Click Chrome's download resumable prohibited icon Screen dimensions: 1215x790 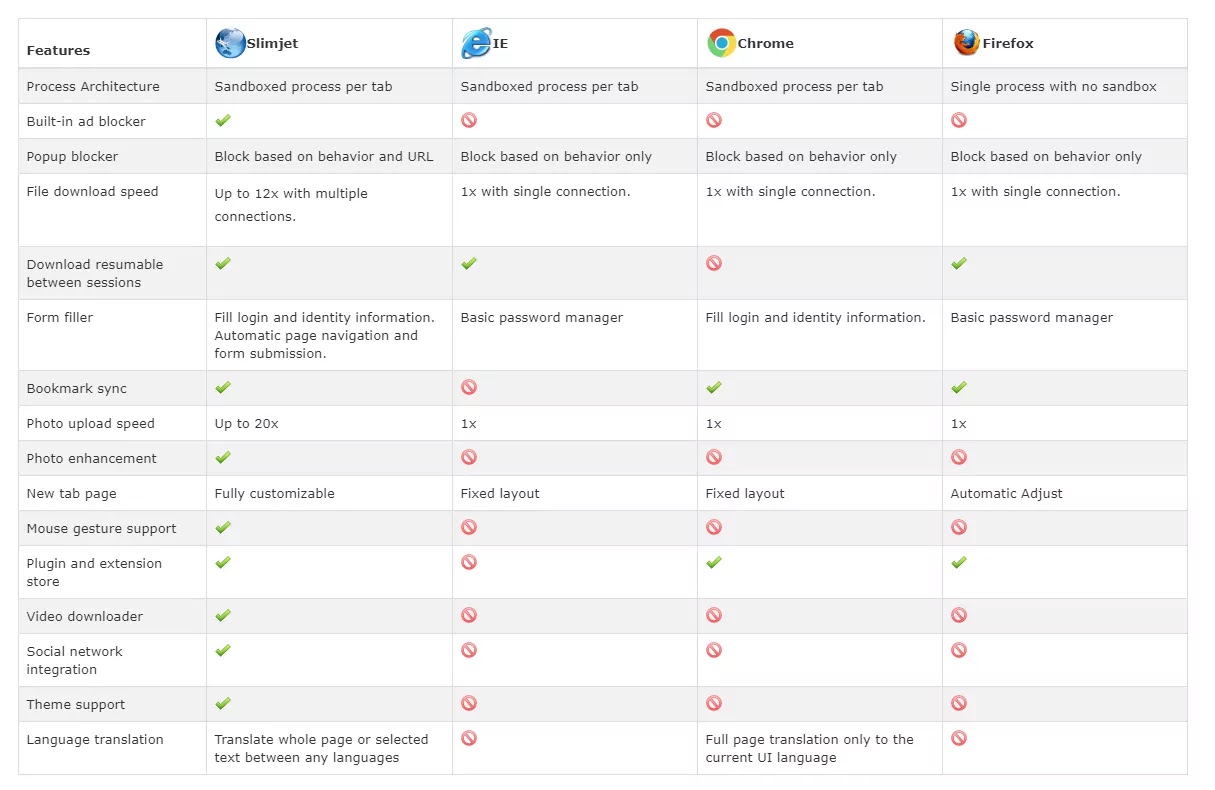click(x=714, y=263)
